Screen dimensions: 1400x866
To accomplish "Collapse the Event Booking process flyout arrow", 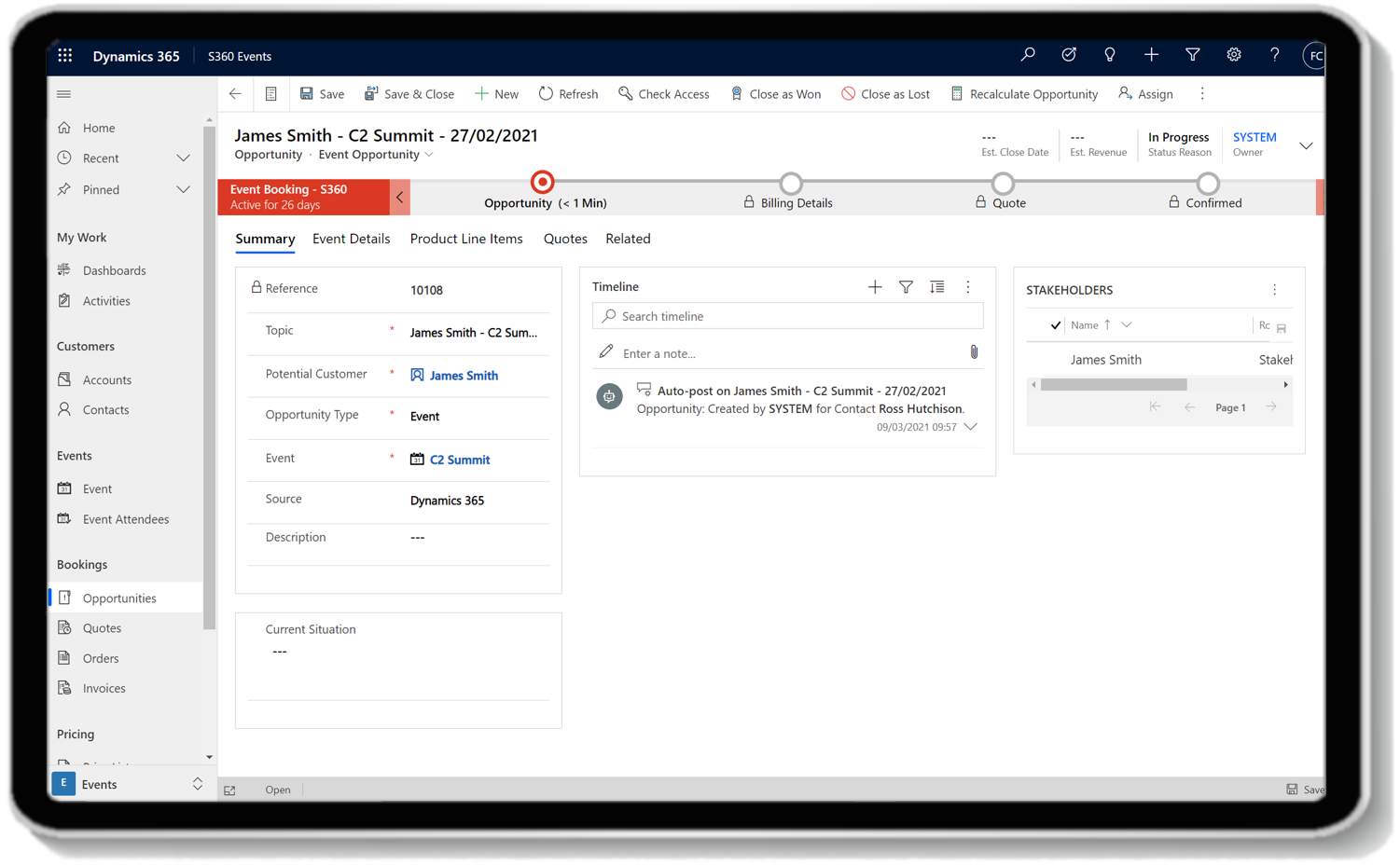I will click(400, 197).
